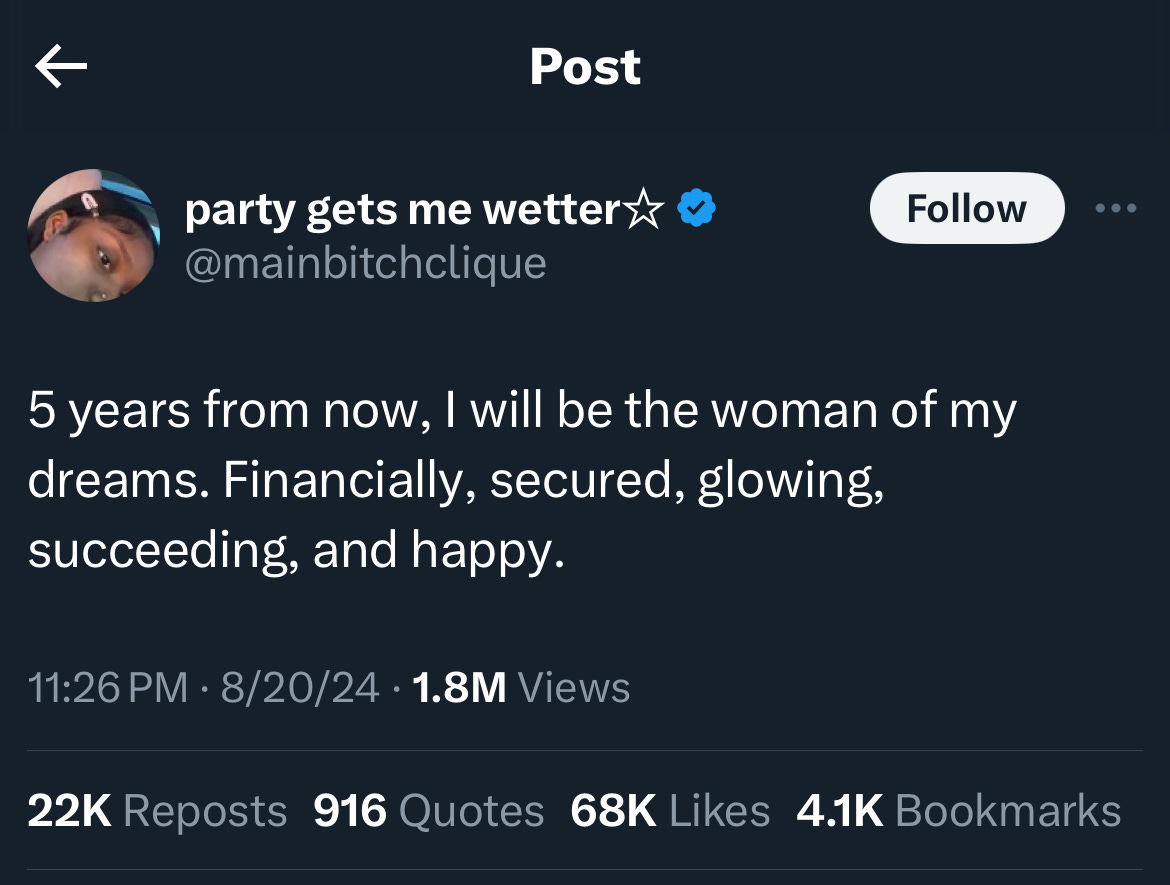The image size is (1170, 885).
Task: Tap the star symbol after the display name
Action: click(645, 210)
